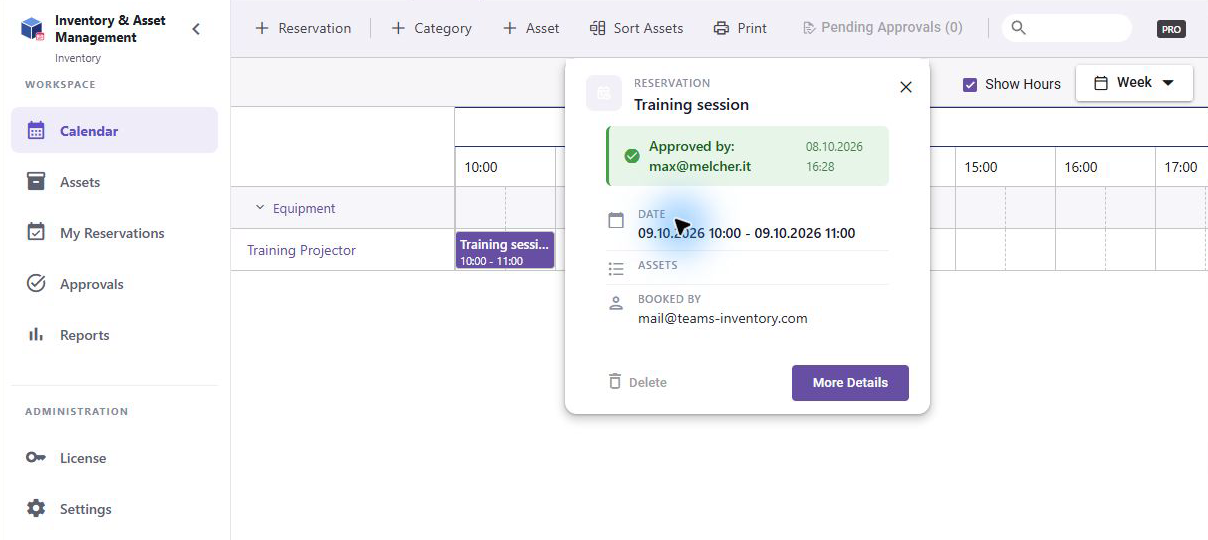Go to My Reservations

pyautogui.click(x=114, y=233)
